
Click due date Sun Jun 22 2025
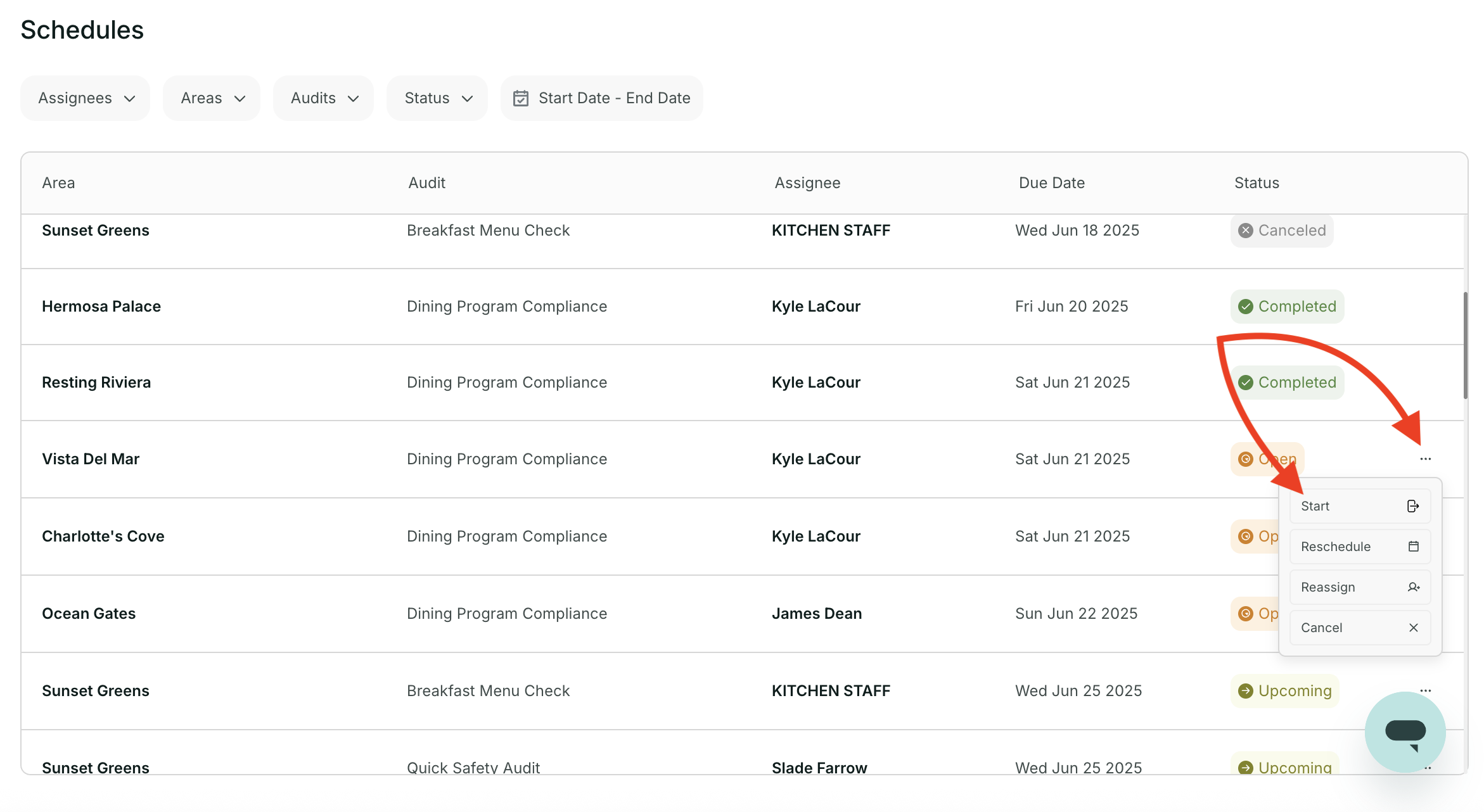pos(1076,614)
